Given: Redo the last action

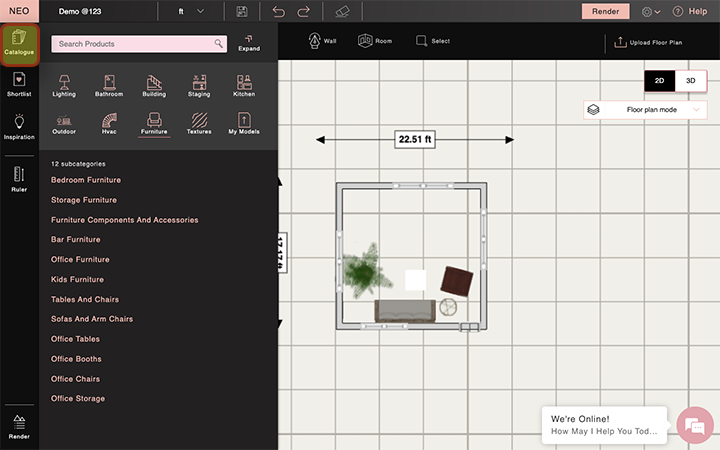Looking at the screenshot, I should pyautogui.click(x=304, y=11).
